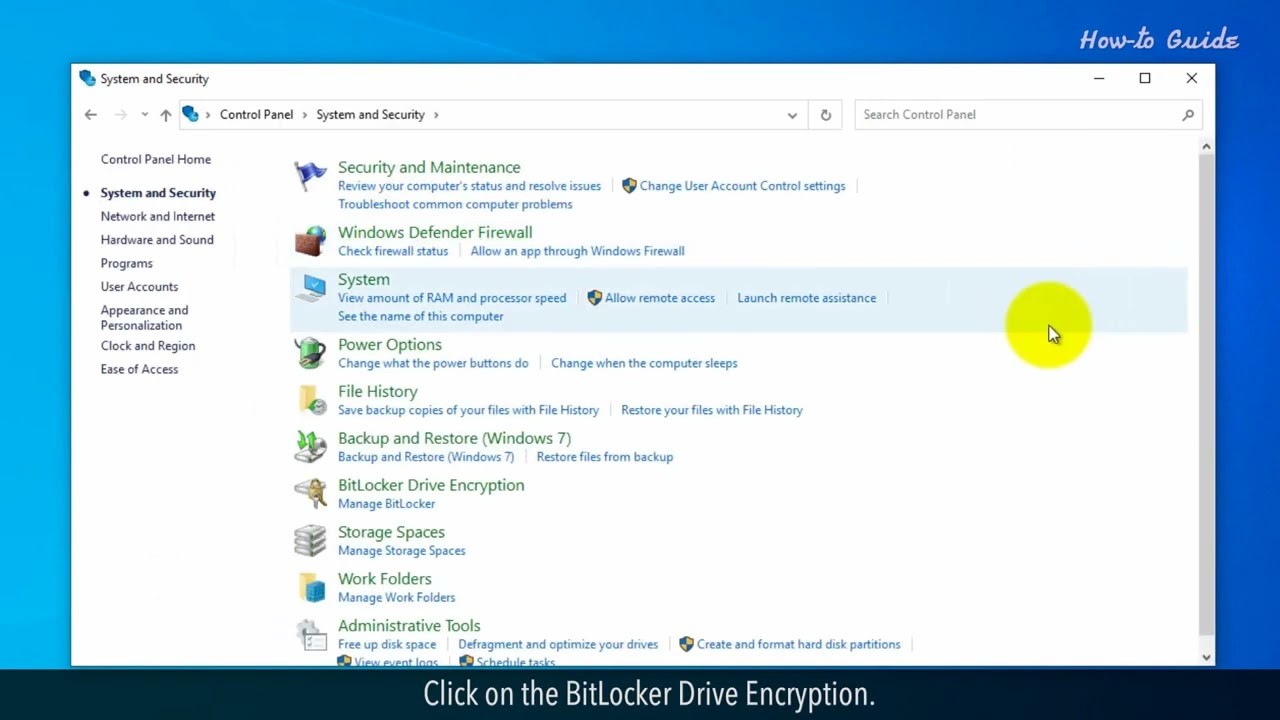This screenshot has width=1280, height=720.
Task: Click Manage BitLocker link
Action: 386,504
